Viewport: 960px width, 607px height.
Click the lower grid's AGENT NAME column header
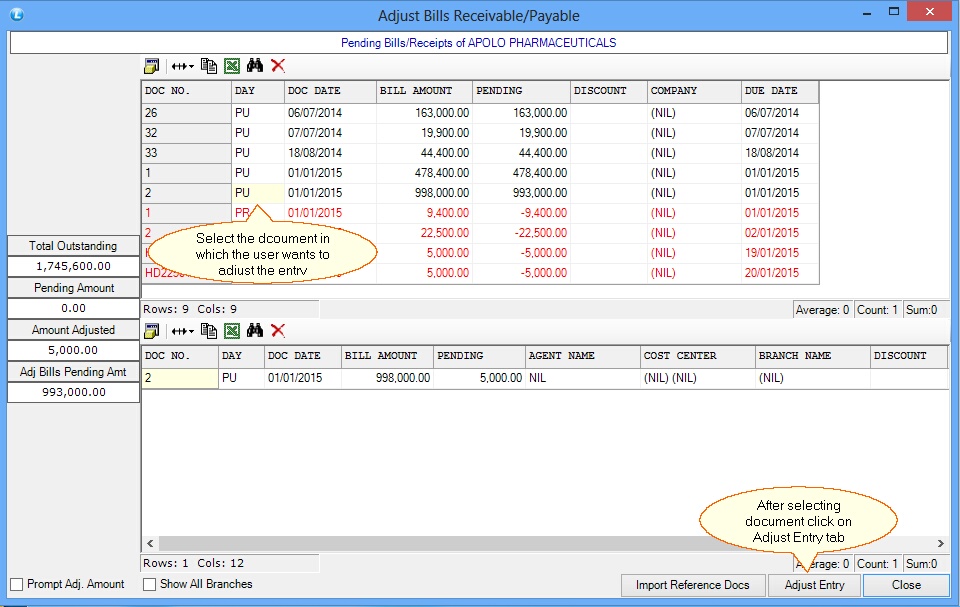tap(582, 356)
